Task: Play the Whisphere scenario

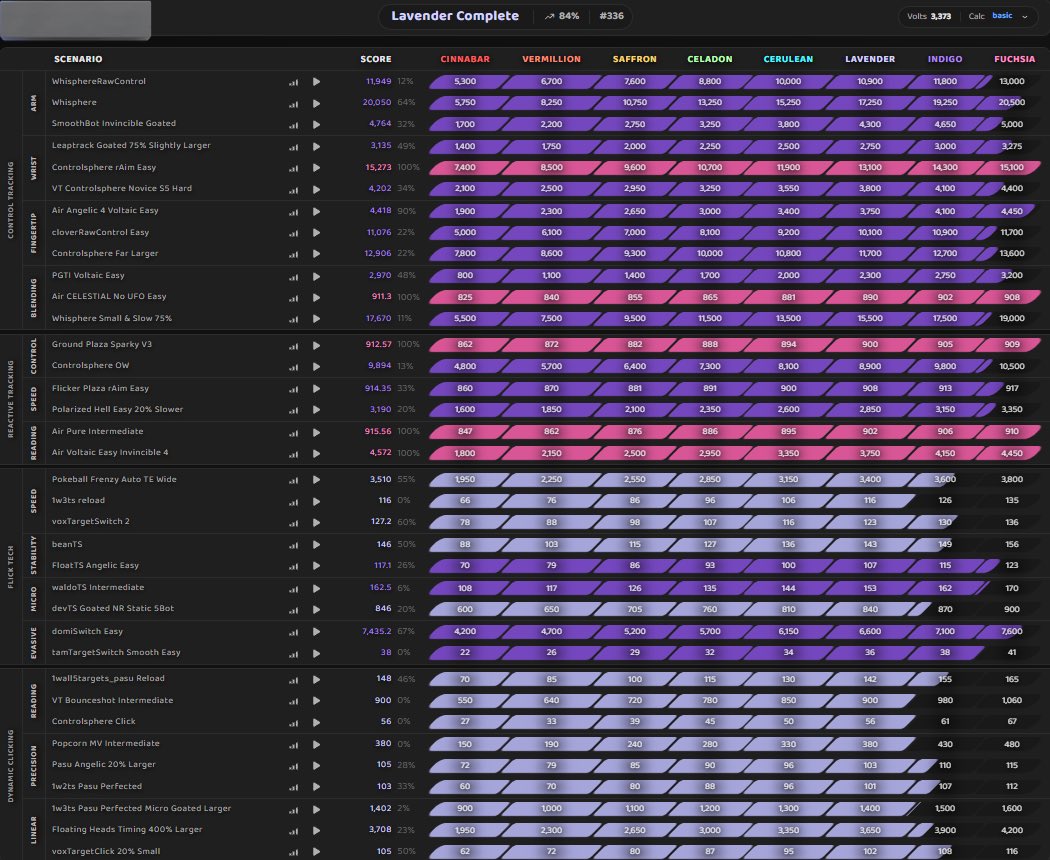Action: [x=316, y=102]
